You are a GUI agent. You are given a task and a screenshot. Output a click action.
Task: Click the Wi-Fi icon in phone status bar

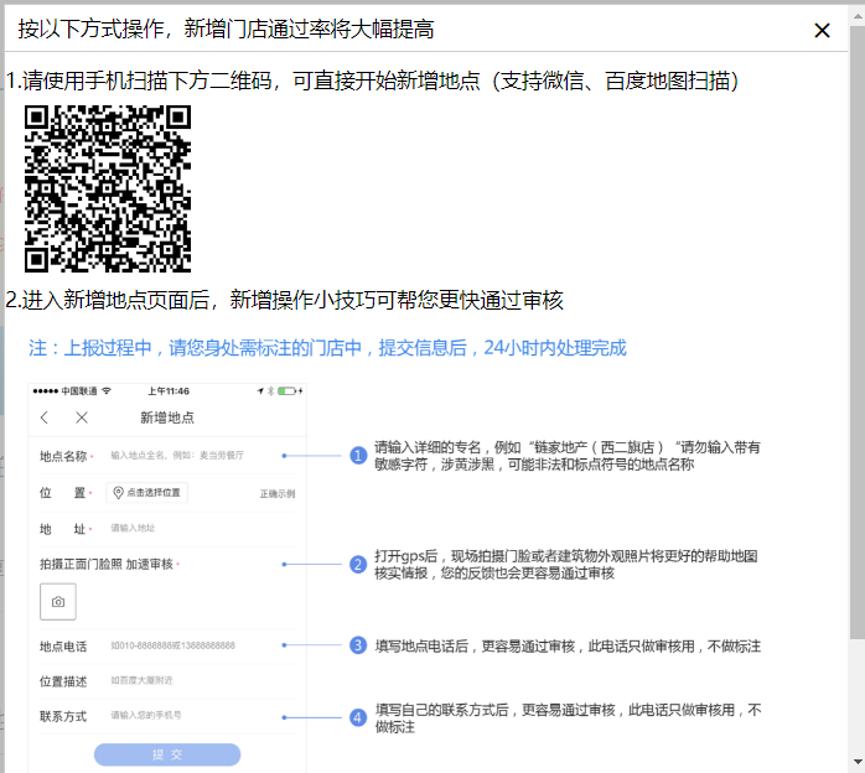pyautogui.click(x=104, y=390)
